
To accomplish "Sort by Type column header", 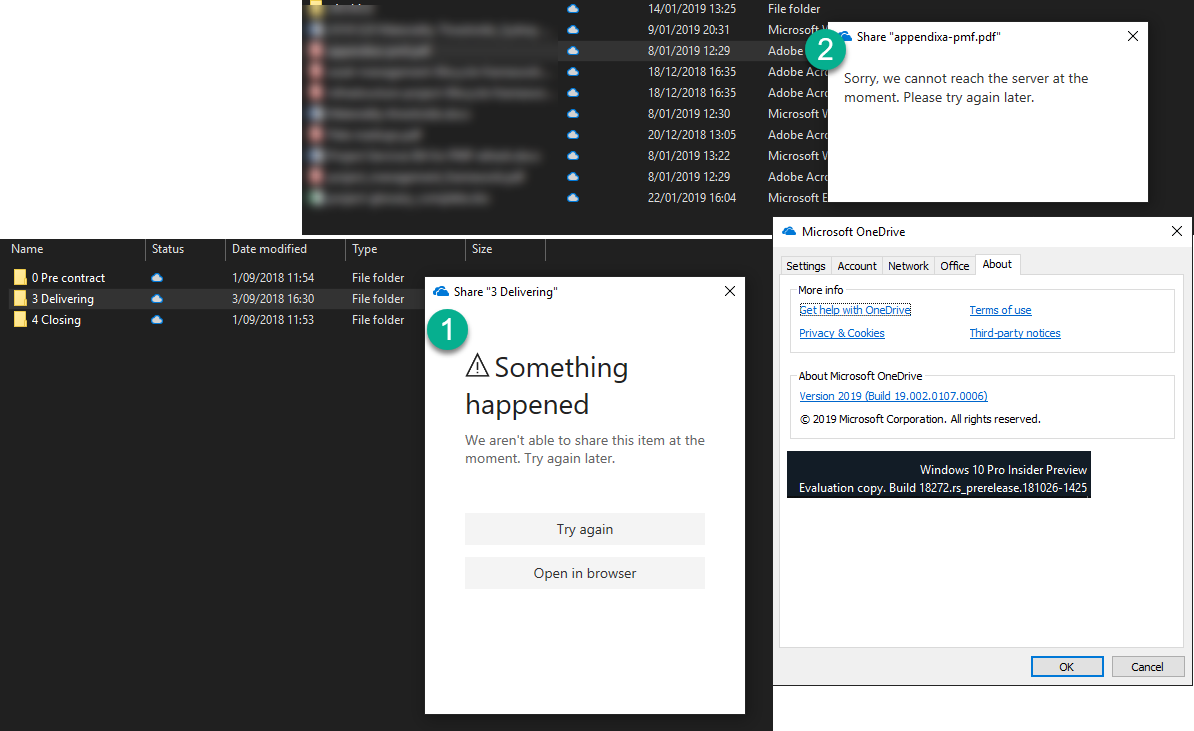I will coord(364,249).
